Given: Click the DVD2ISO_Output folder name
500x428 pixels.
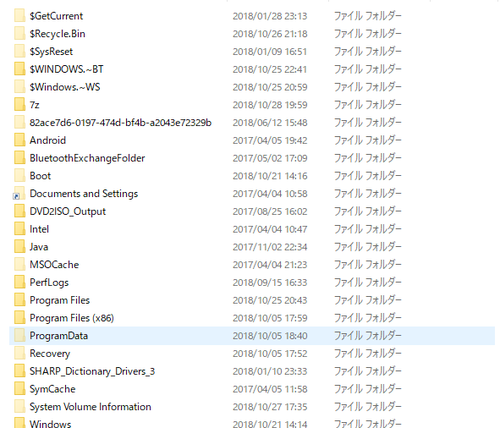Looking at the screenshot, I should coord(68,211).
